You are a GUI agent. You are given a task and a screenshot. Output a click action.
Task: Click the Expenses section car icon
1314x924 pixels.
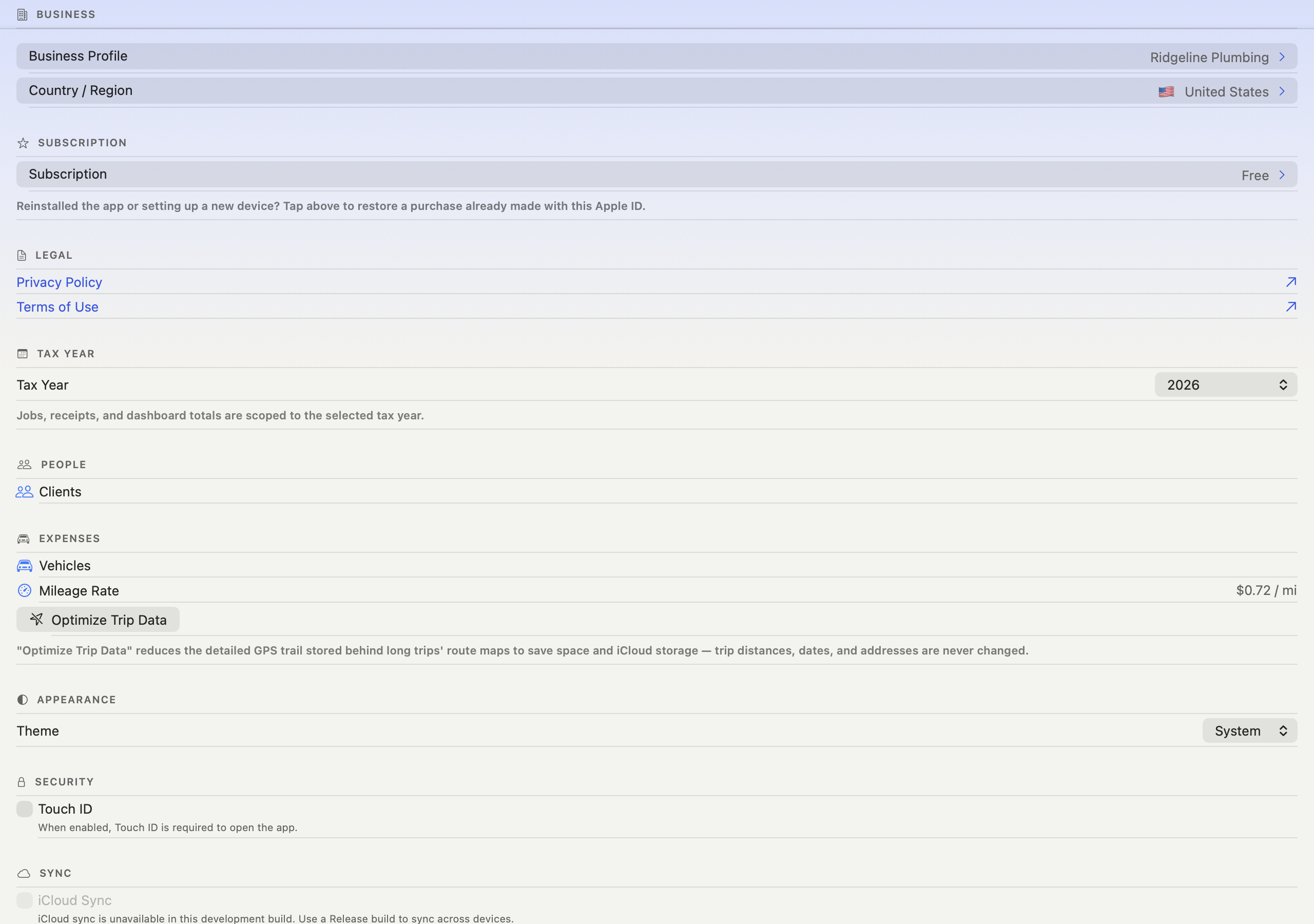(x=24, y=538)
